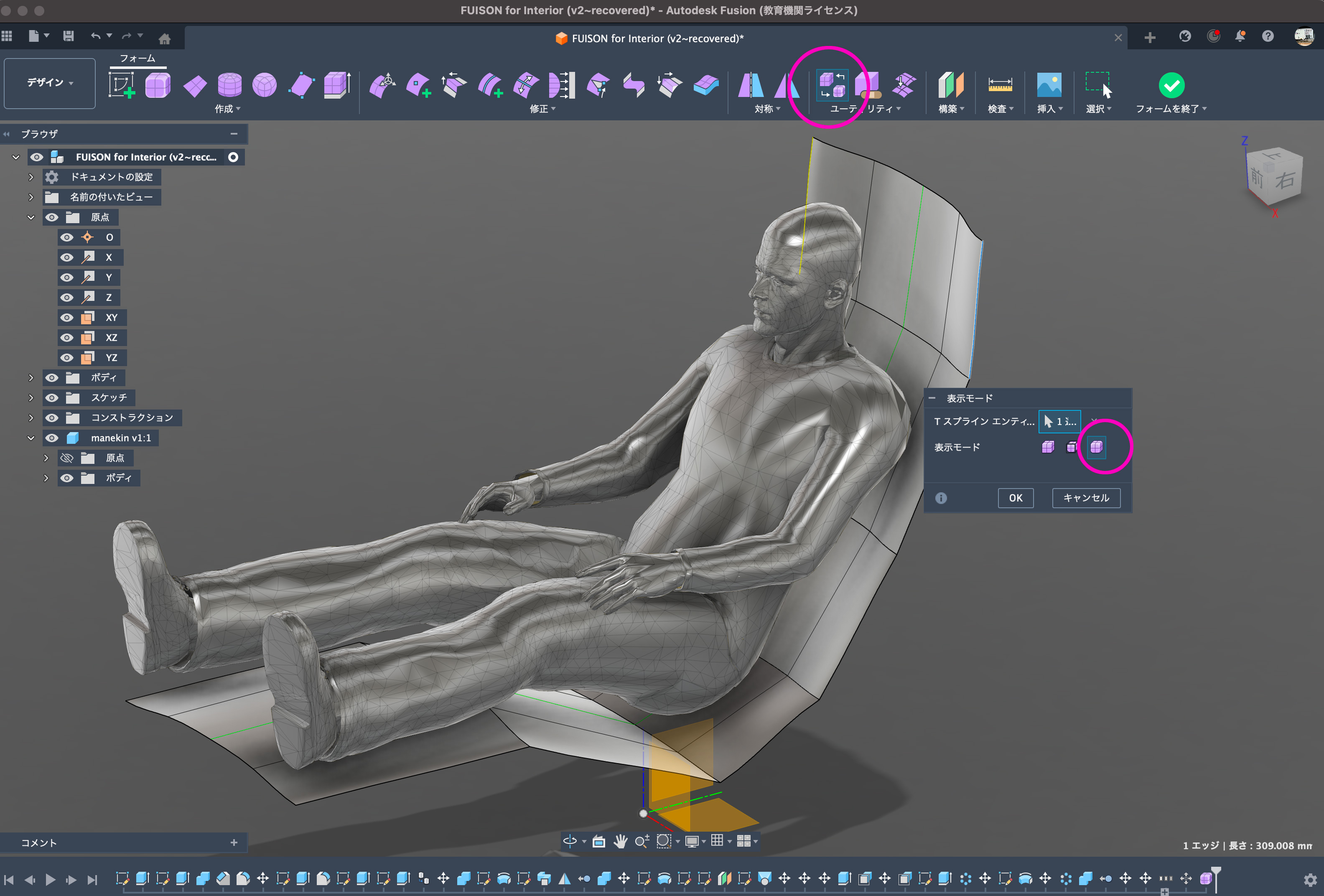1324x896 pixels.
Task: Collapse the manekin v1:1 component
Action: pos(31,438)
